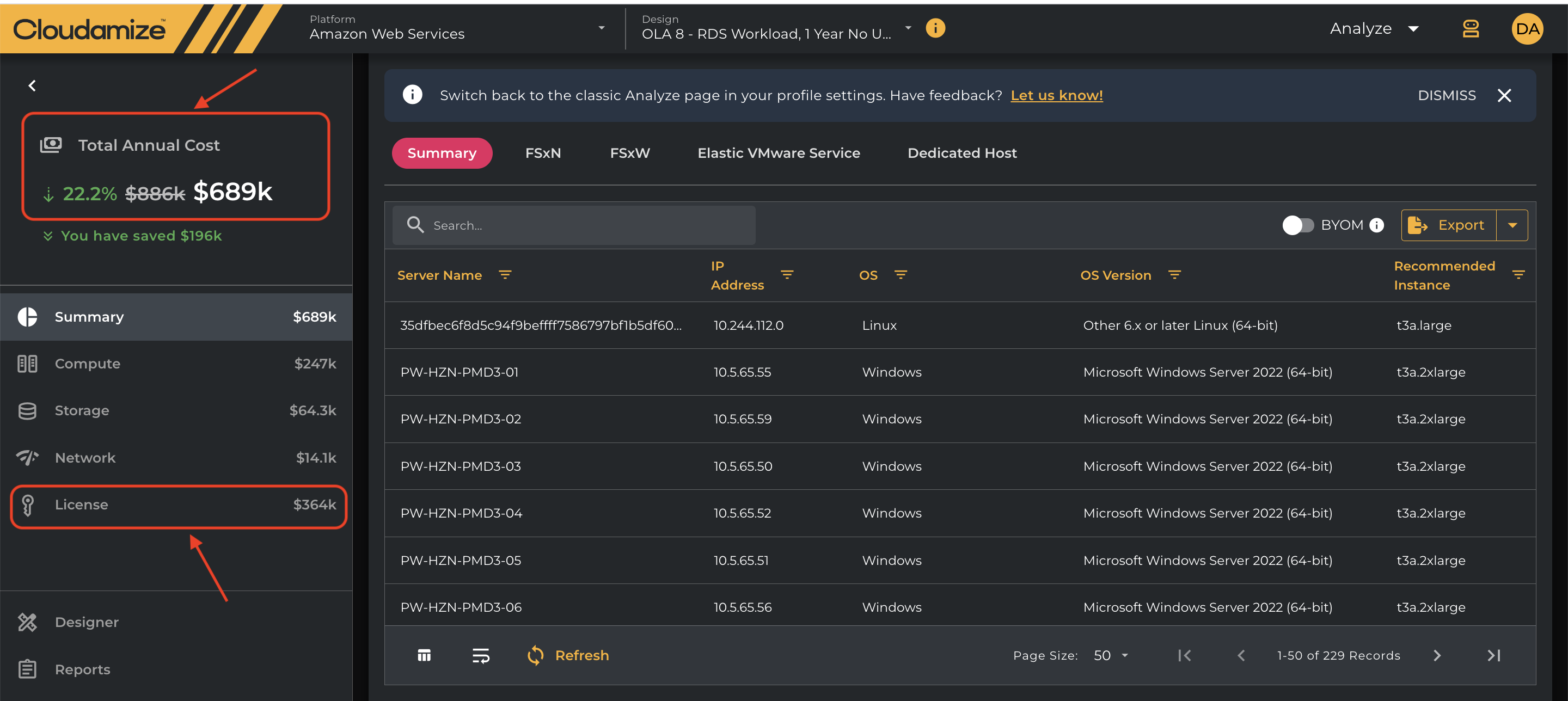Filter the IP Address column
The image size is (1568, 701).
787,275
